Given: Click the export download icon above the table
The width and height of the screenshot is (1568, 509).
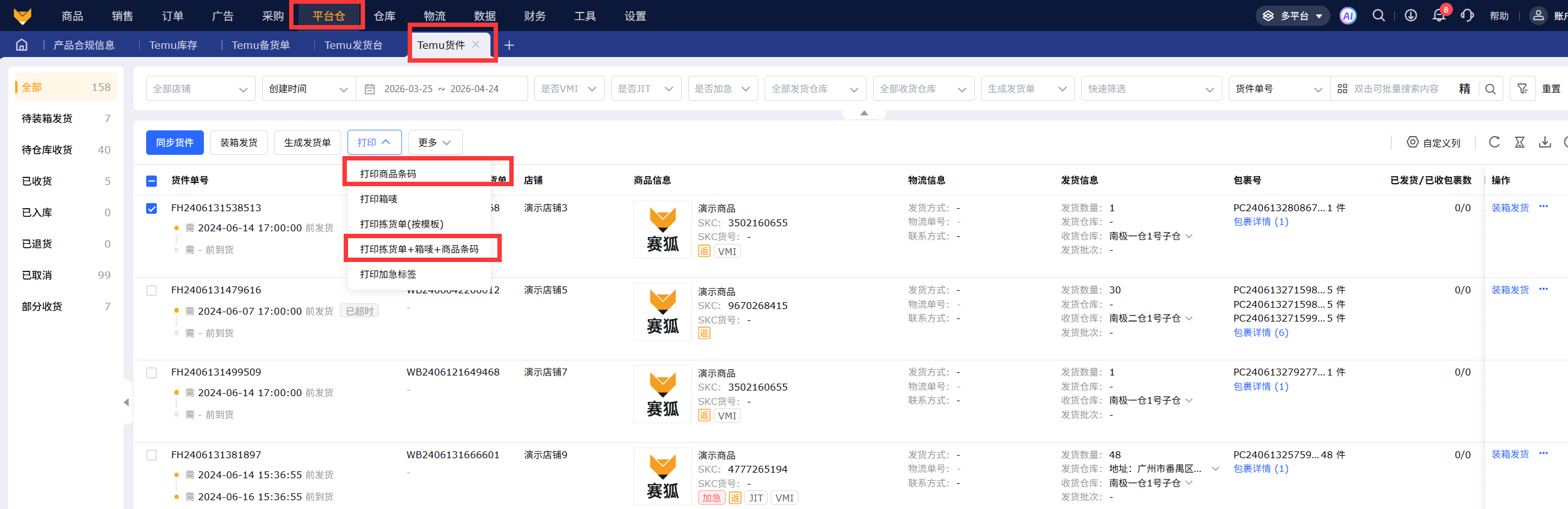Looking at the screenshot, I should point(1545,142).
